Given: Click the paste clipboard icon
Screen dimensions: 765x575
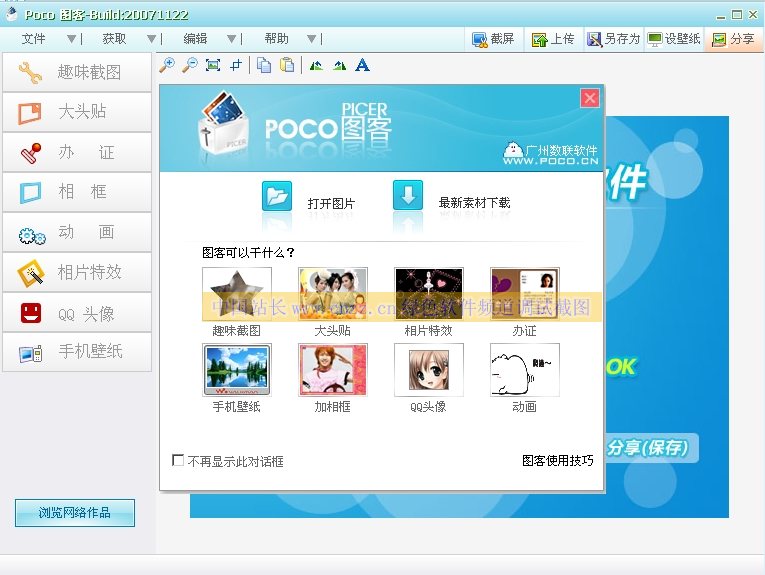Looking at the screenshot, I should point(287,65).
